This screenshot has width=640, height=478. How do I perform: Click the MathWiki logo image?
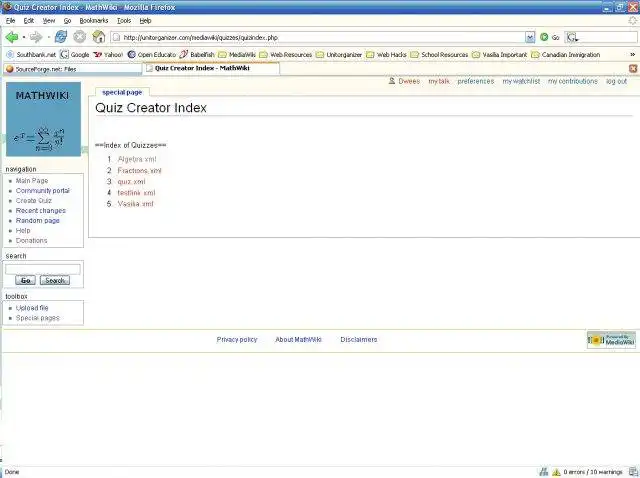[43, 119]
